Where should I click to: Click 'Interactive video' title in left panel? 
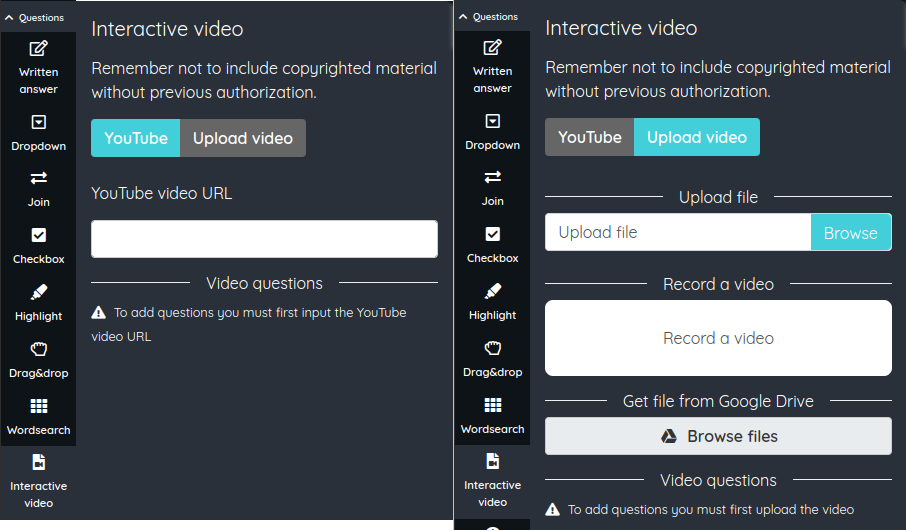pyautogui.click(x=167, y=29)
